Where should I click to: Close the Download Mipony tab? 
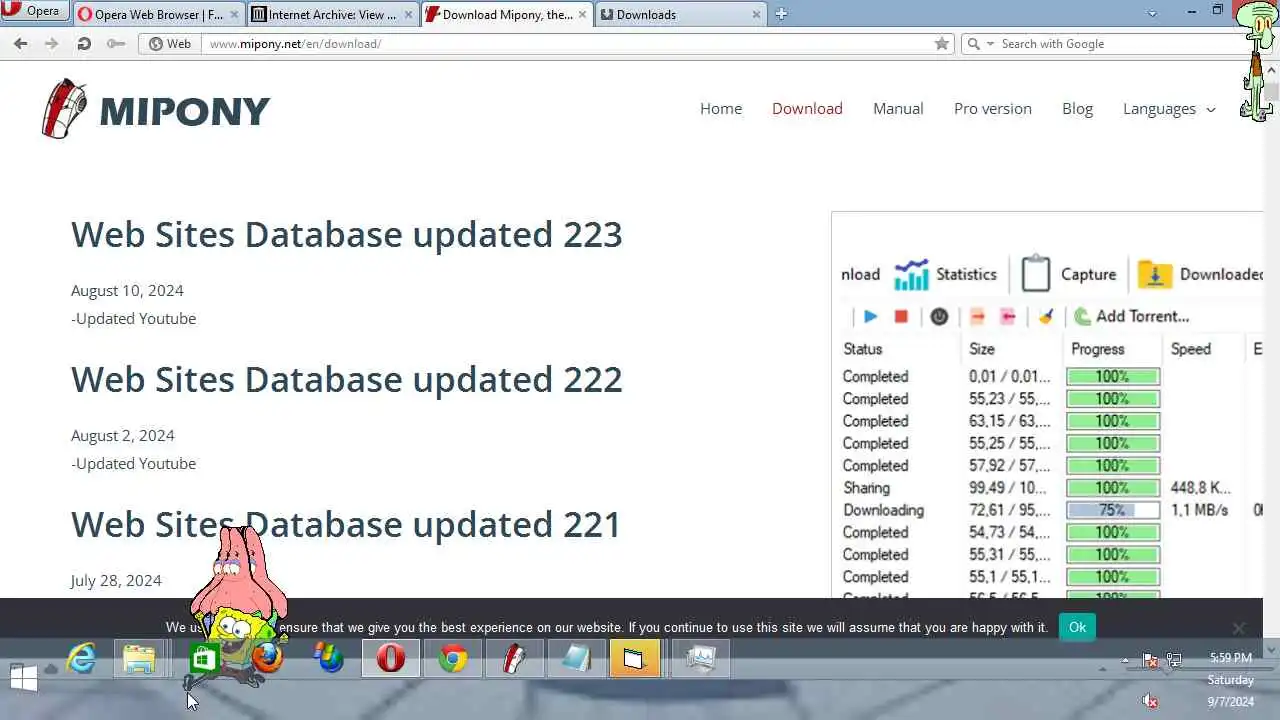tap(582, 15)
